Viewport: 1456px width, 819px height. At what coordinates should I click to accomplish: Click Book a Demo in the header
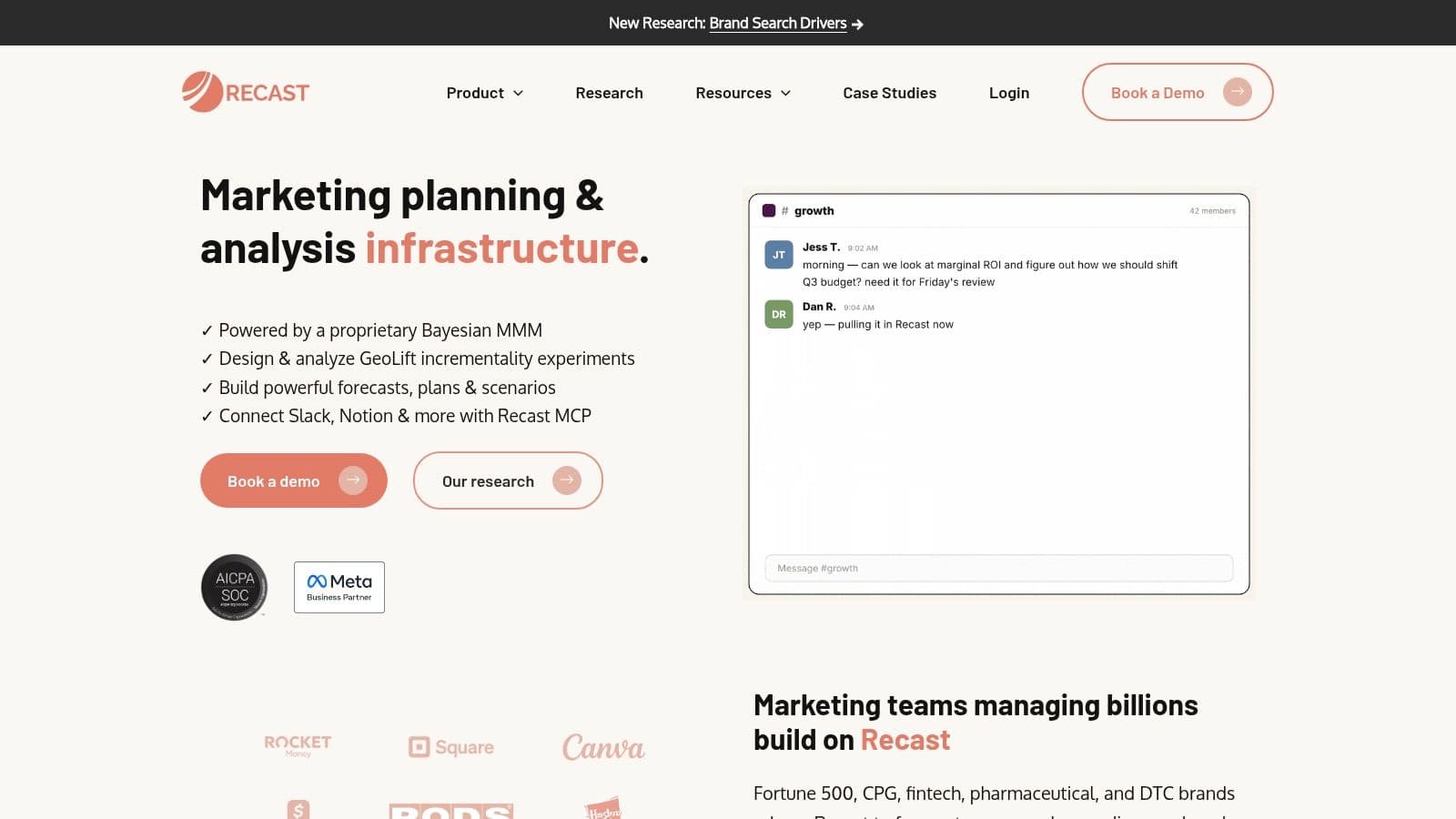coord(1178,92)
